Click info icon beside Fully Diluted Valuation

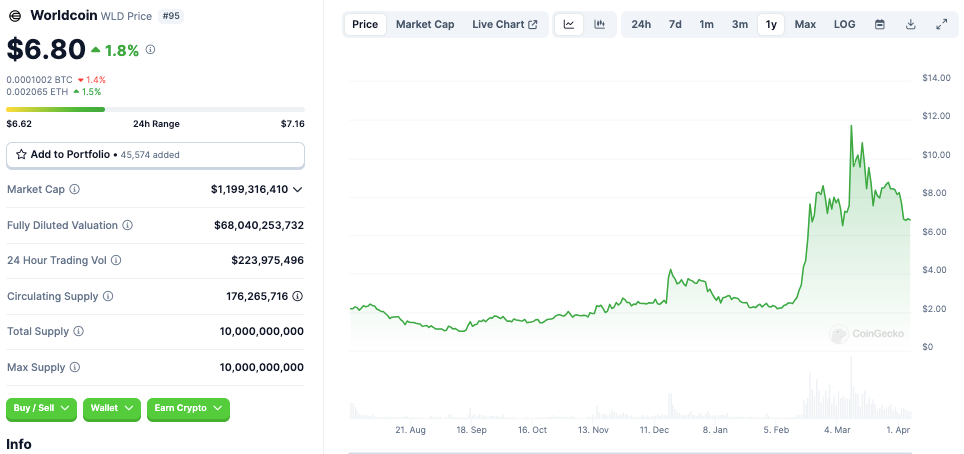pos(127,225)
